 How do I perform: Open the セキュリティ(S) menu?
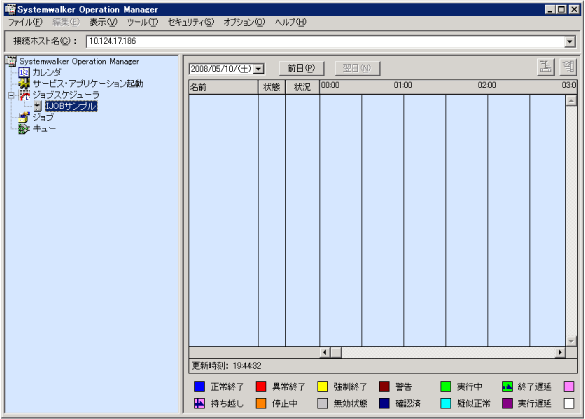click(191, 22)
